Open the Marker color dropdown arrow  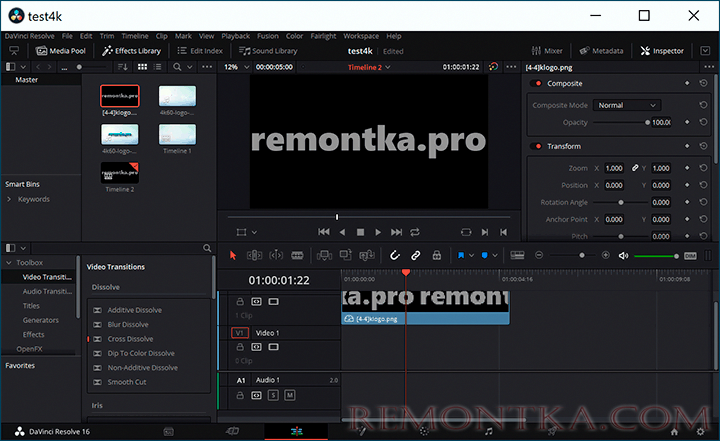pos(495,256)
